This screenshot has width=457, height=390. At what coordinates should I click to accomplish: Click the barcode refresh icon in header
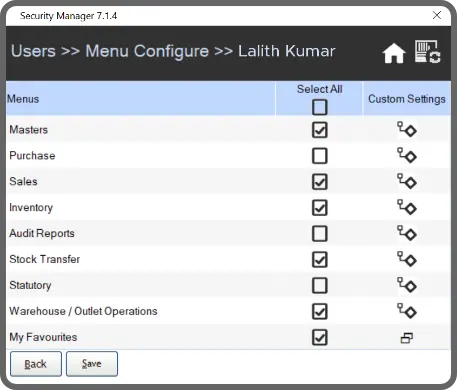[428, 51]
